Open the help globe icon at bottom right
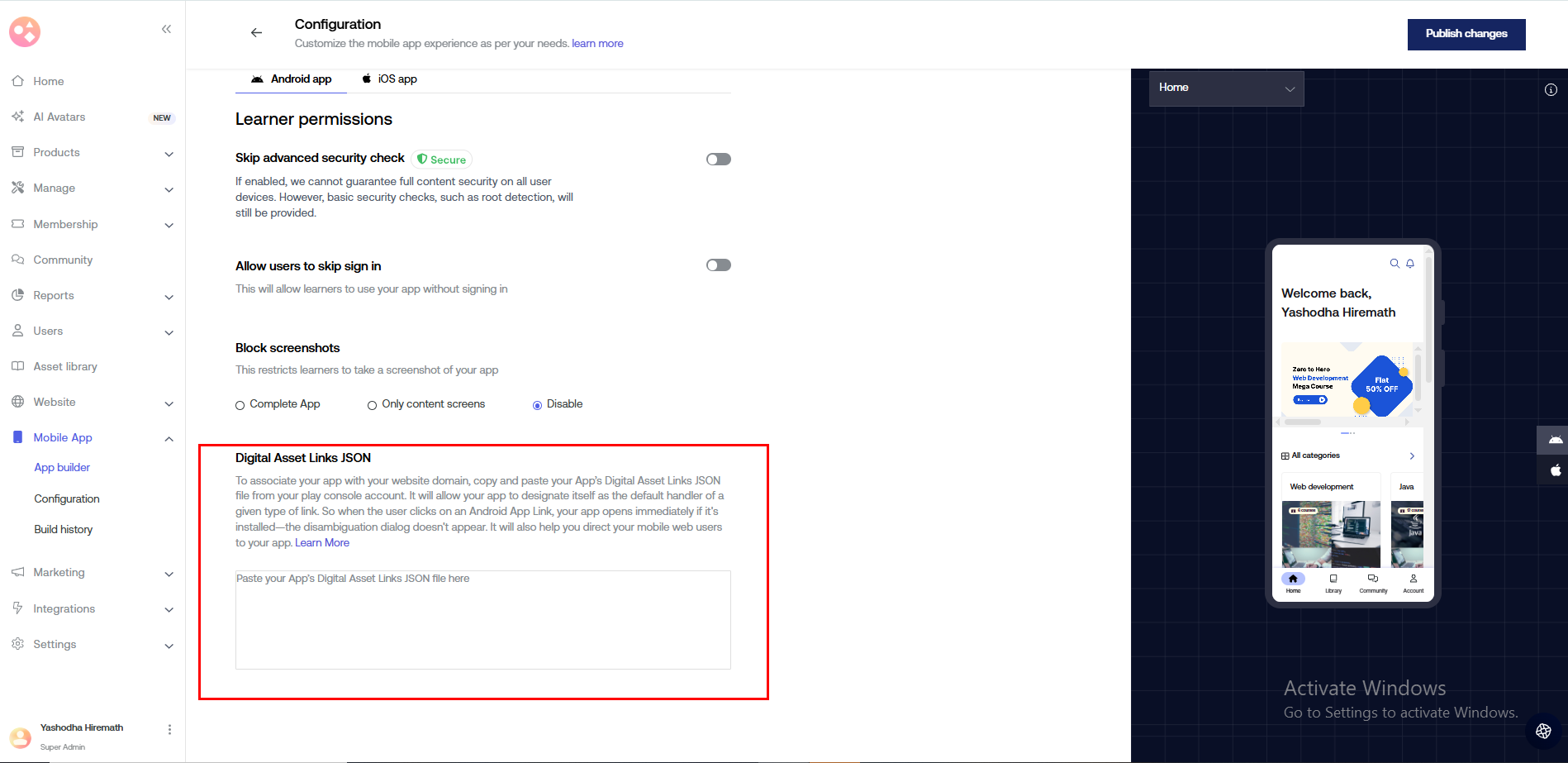Viewport: 1568px width, 763px height. pyautogui.click(x=1543, y=731)
